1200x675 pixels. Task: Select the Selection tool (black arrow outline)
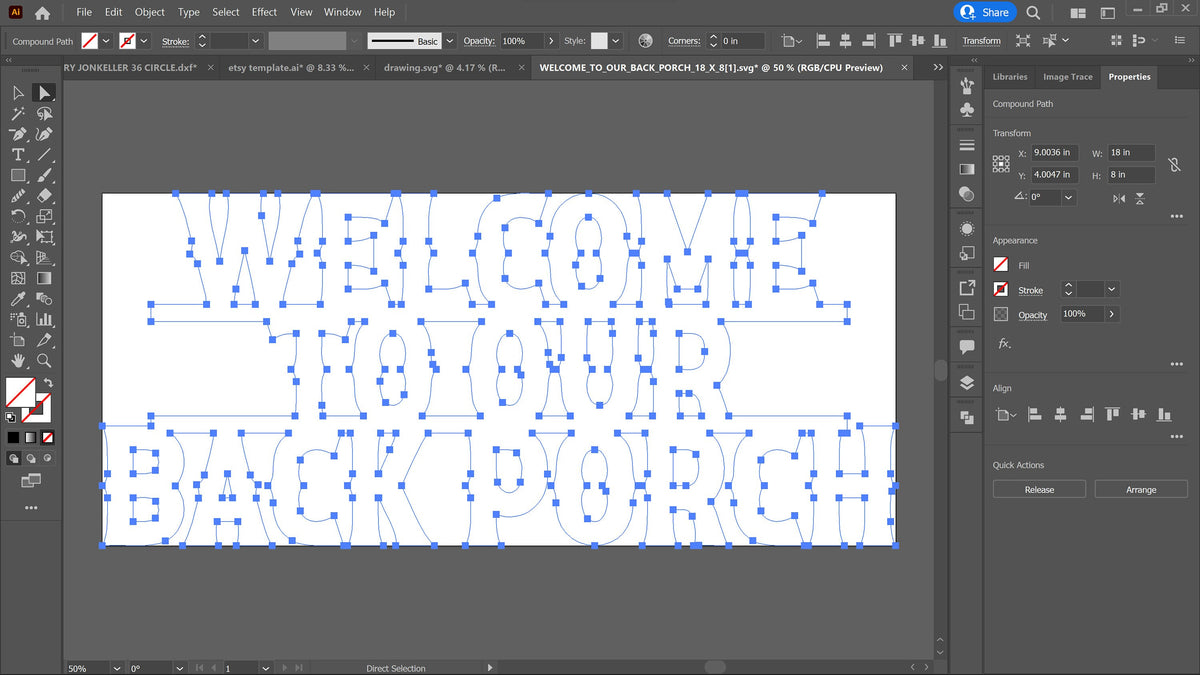coord(18,92)
